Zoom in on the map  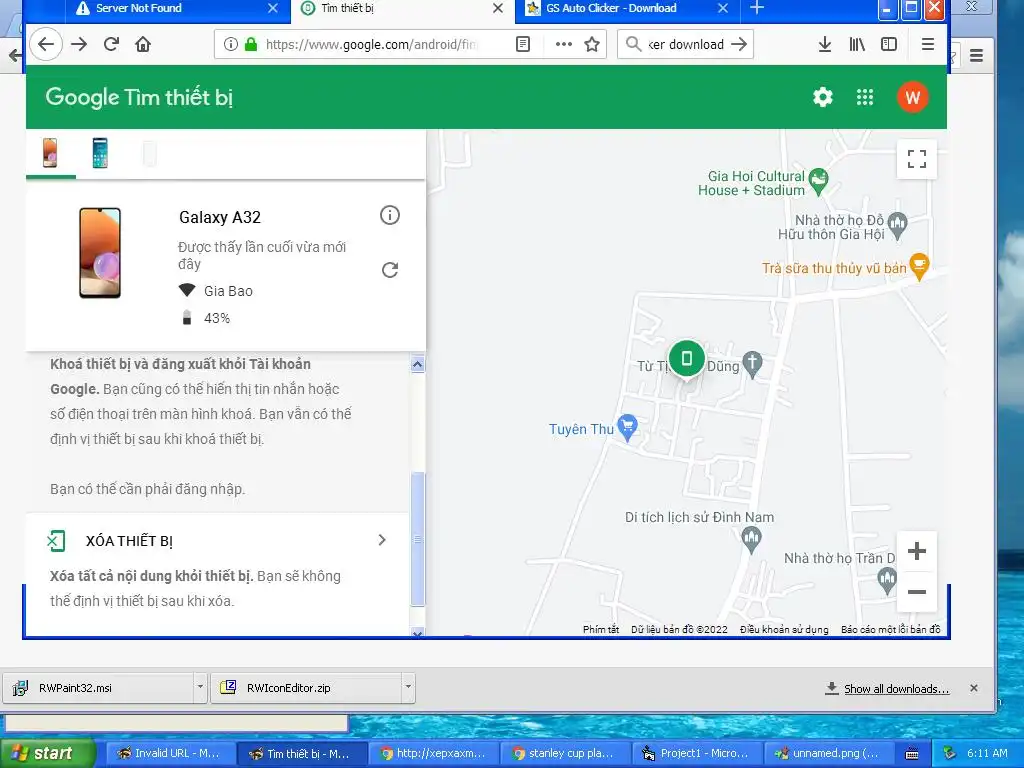(917, 551)
